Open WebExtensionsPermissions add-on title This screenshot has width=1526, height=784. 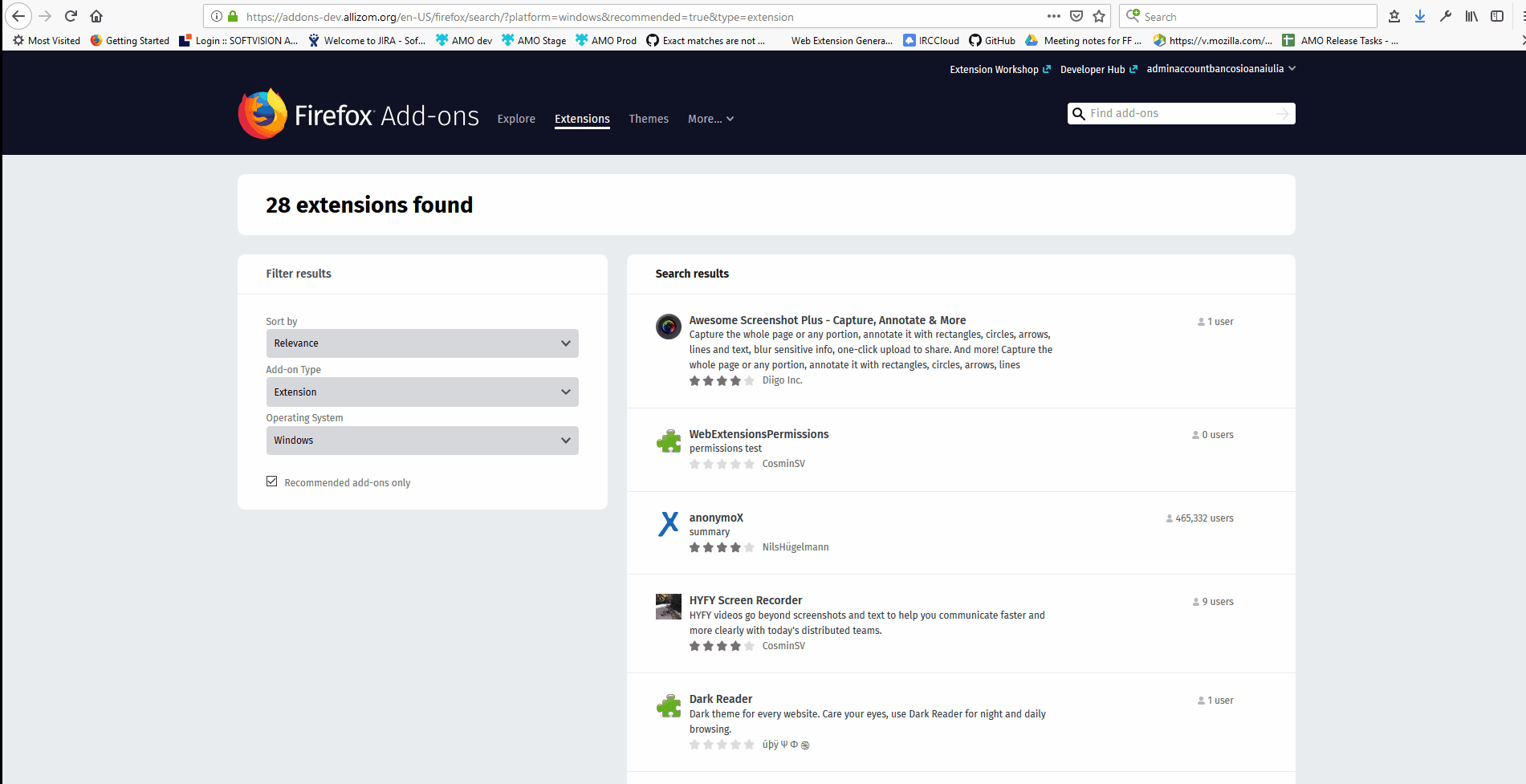point(759,434)
